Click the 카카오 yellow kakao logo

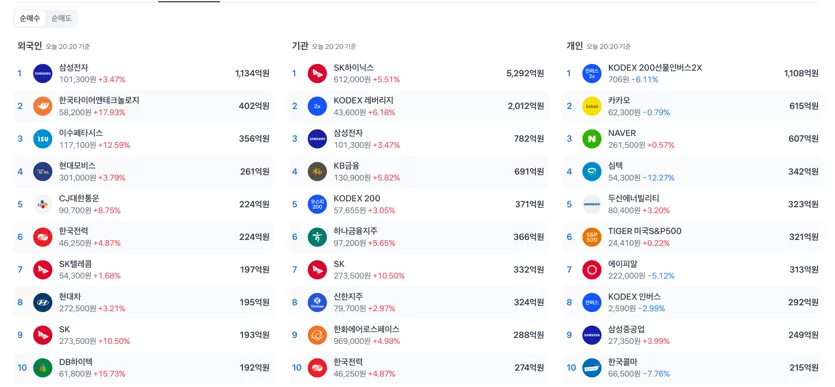coord(592,106)
